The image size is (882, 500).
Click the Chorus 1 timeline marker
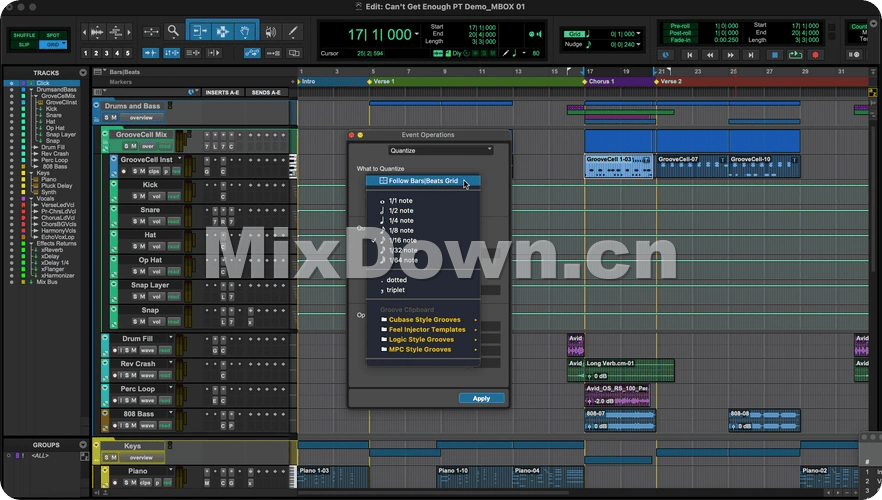(x=601, y=81)
